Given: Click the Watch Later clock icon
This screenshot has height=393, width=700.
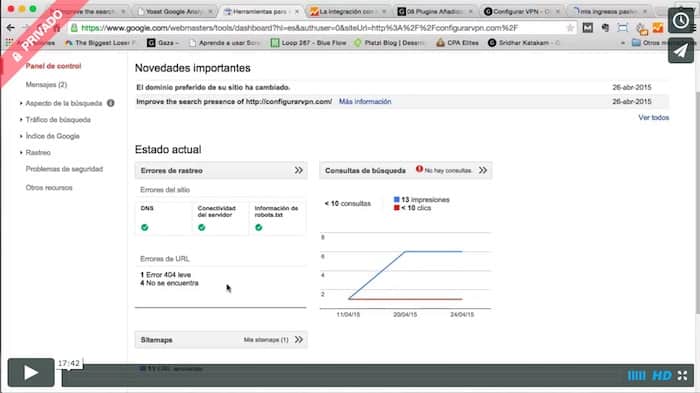Looking at the screenshot, I should pos(681,21).
